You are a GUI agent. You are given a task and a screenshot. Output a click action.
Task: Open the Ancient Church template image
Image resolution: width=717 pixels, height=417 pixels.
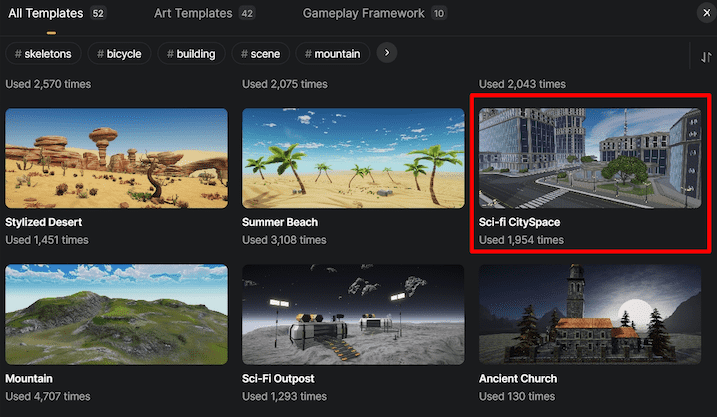589,314
